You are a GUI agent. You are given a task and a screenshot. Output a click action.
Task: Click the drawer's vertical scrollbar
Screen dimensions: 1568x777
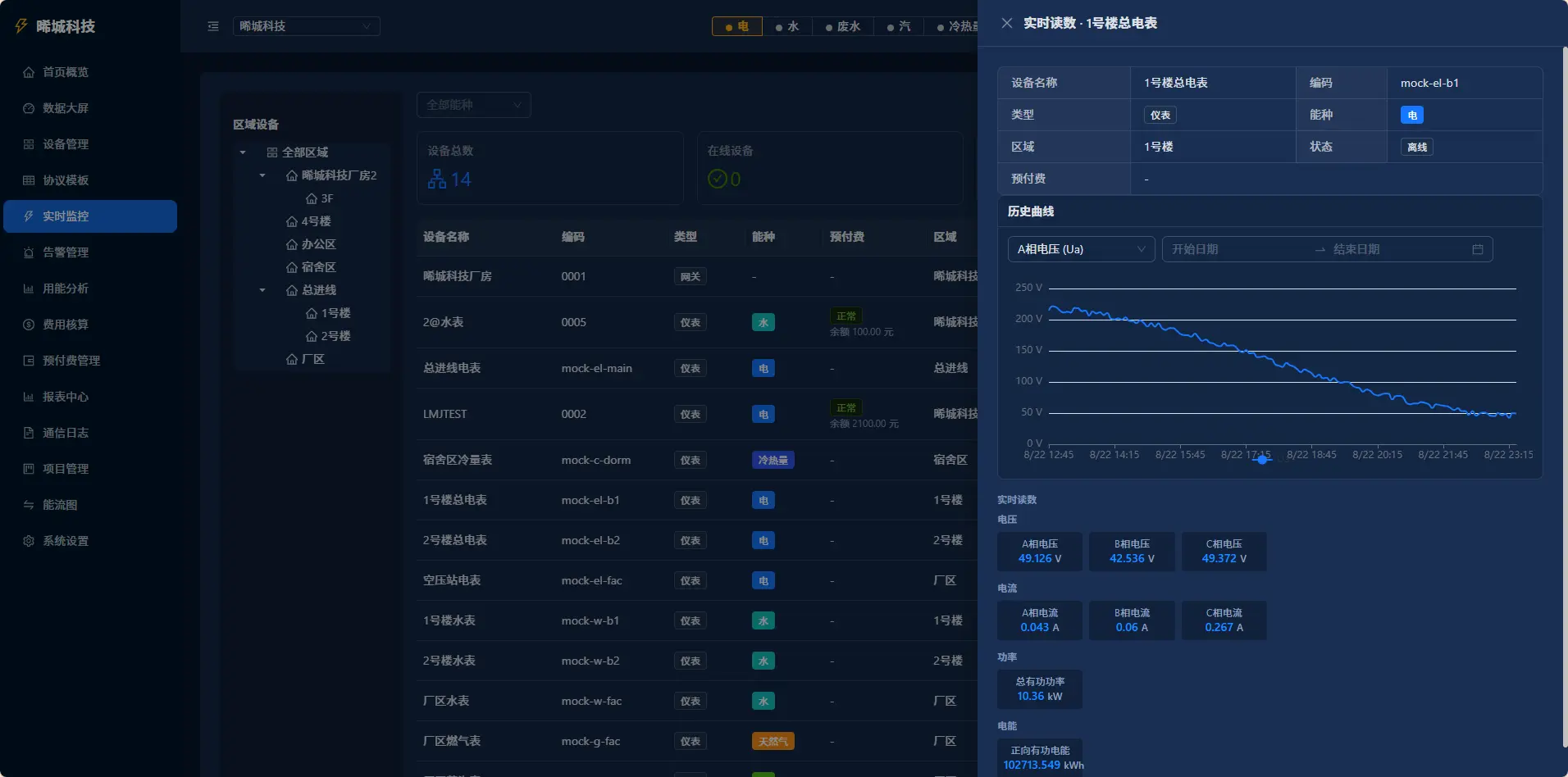pos(1565,397)
